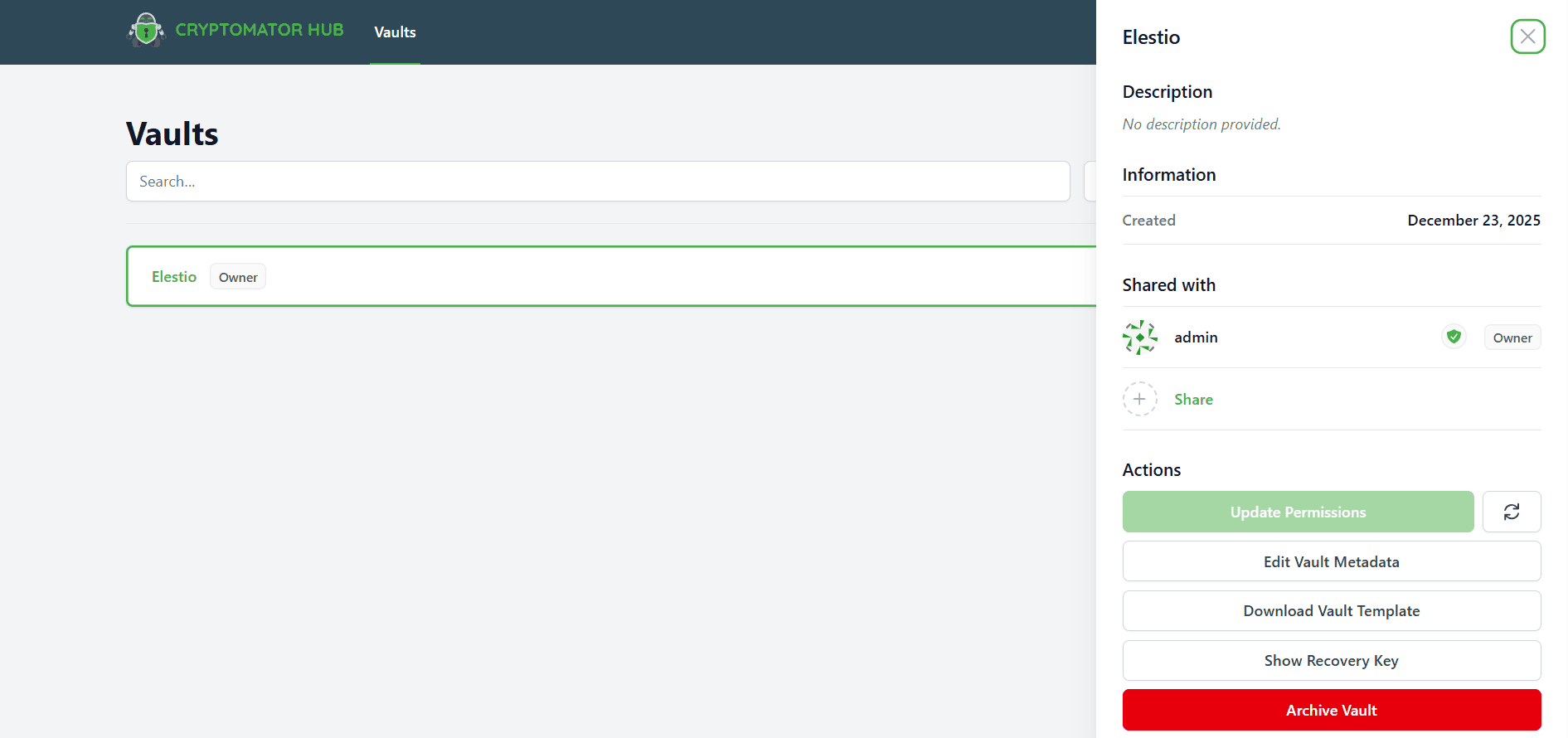
Task: Select the Elestio vault row
Action: pos(611,276)
